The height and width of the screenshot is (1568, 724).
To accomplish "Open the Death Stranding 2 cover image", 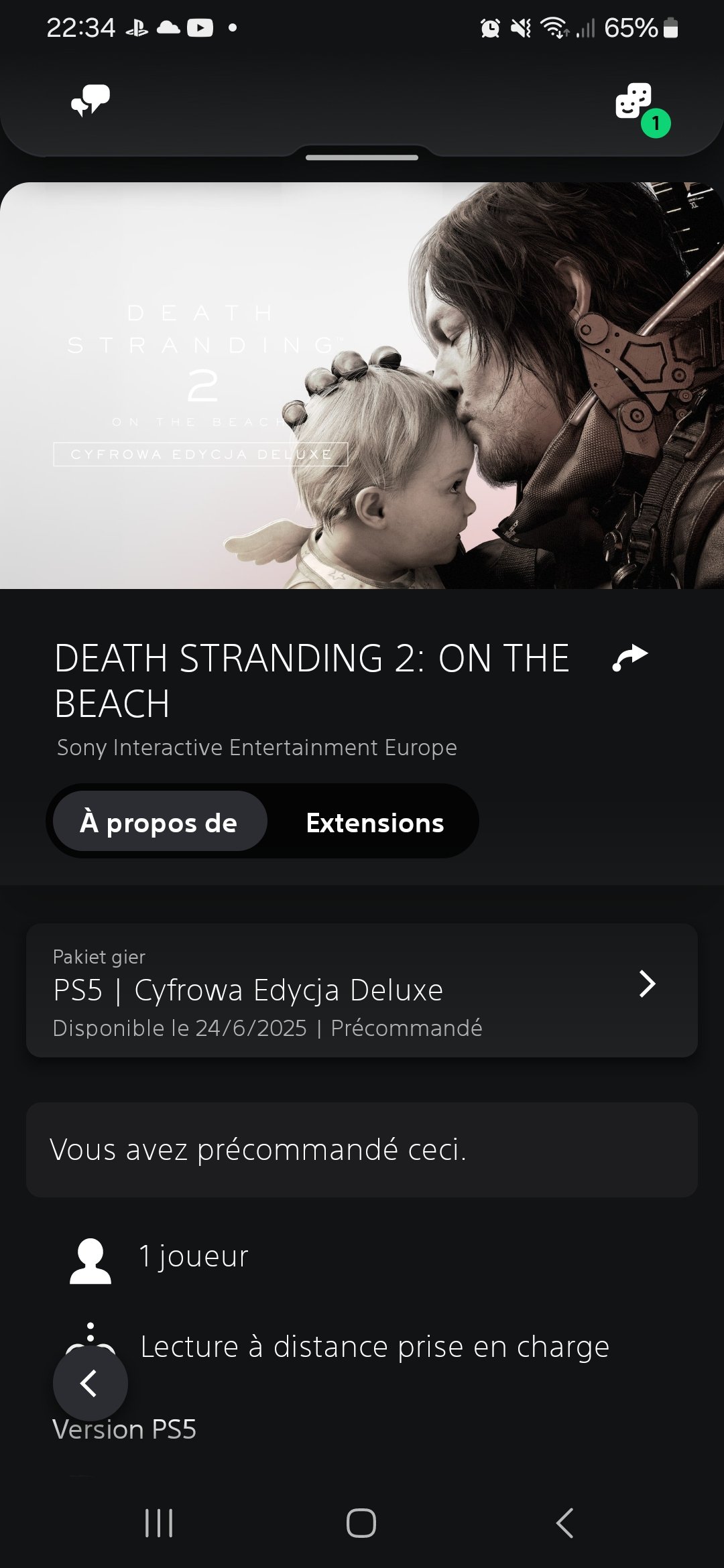I will pos(362,385).
